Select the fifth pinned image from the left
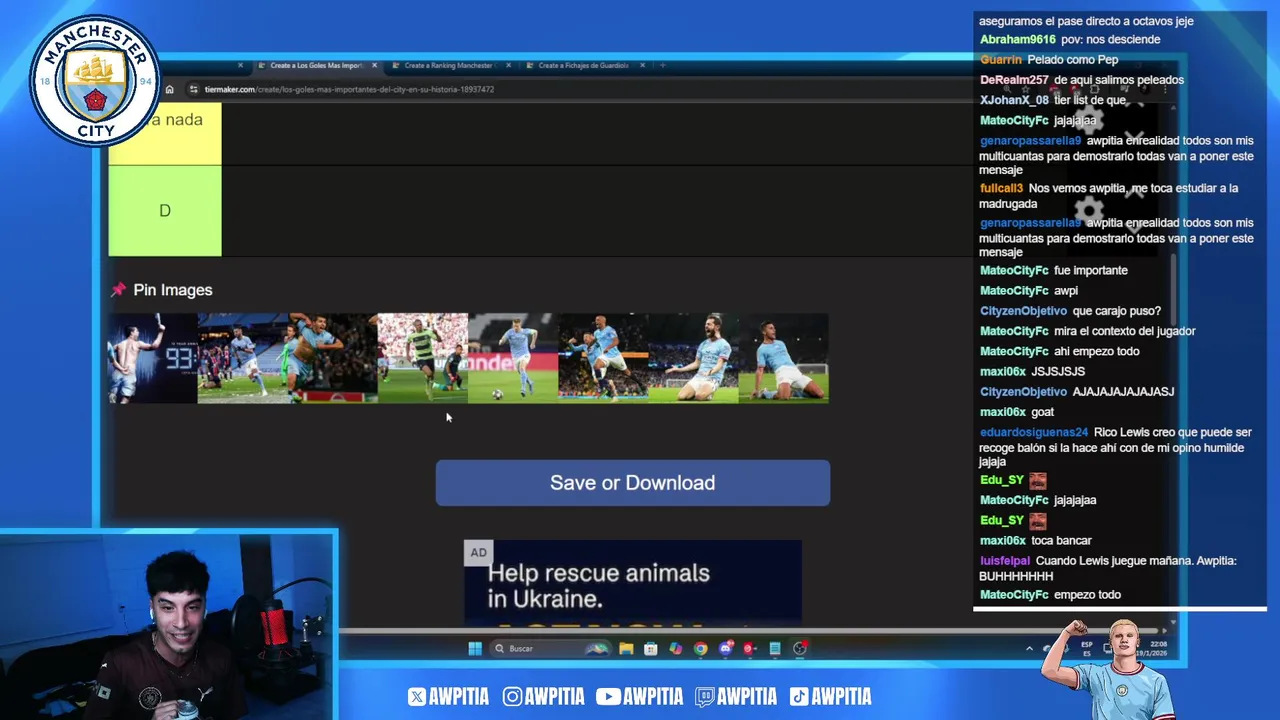Viewport: 1280px width, 720px height. pos(513,358)
